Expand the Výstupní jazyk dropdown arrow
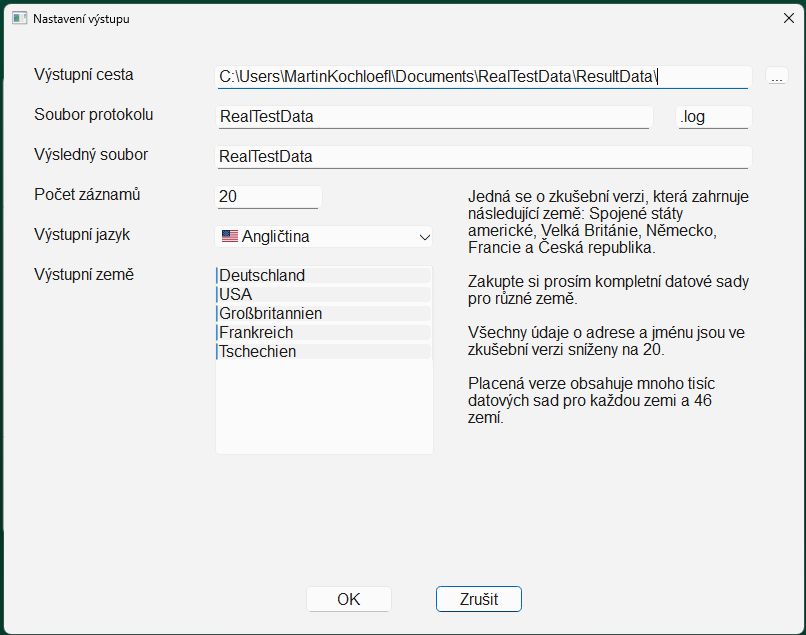This screenshot has width=806, height=635. click(x=424, y=237)
